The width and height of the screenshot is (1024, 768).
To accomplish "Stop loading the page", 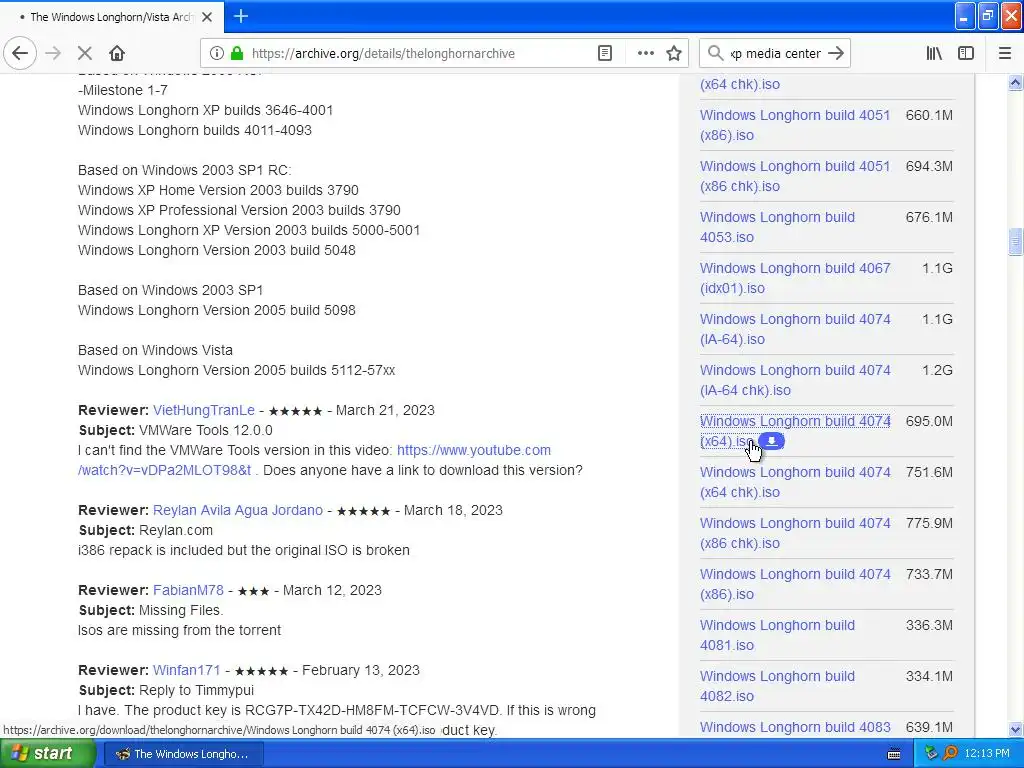I will click(x=84, y=53).
